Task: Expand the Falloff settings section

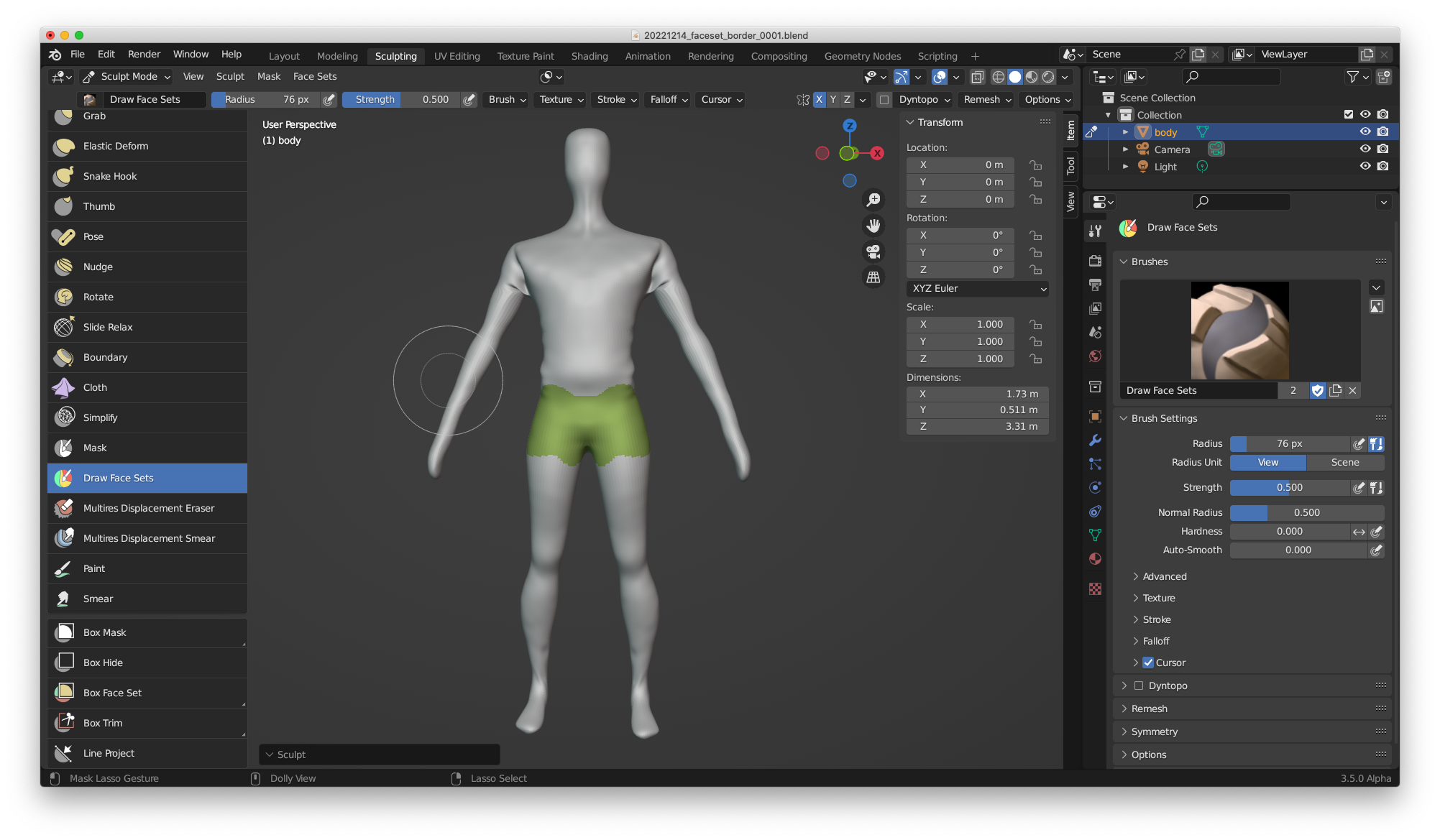Action: tap(1155, 640)
